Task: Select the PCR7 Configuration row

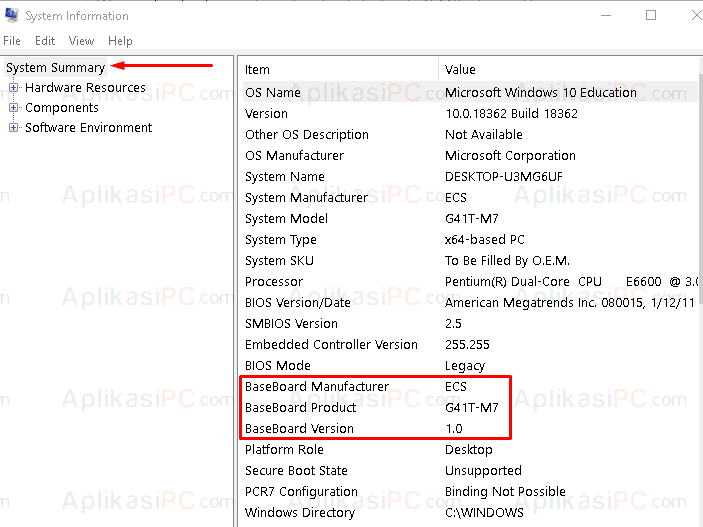Action: 470,492
